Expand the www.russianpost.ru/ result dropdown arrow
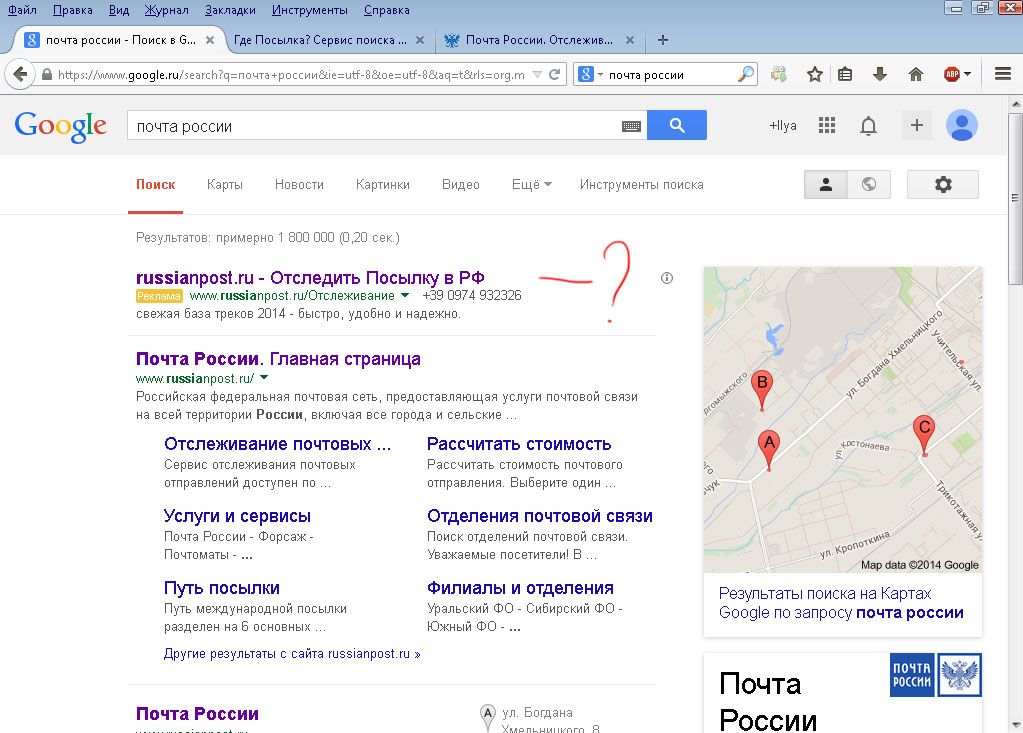 point(264,378)
